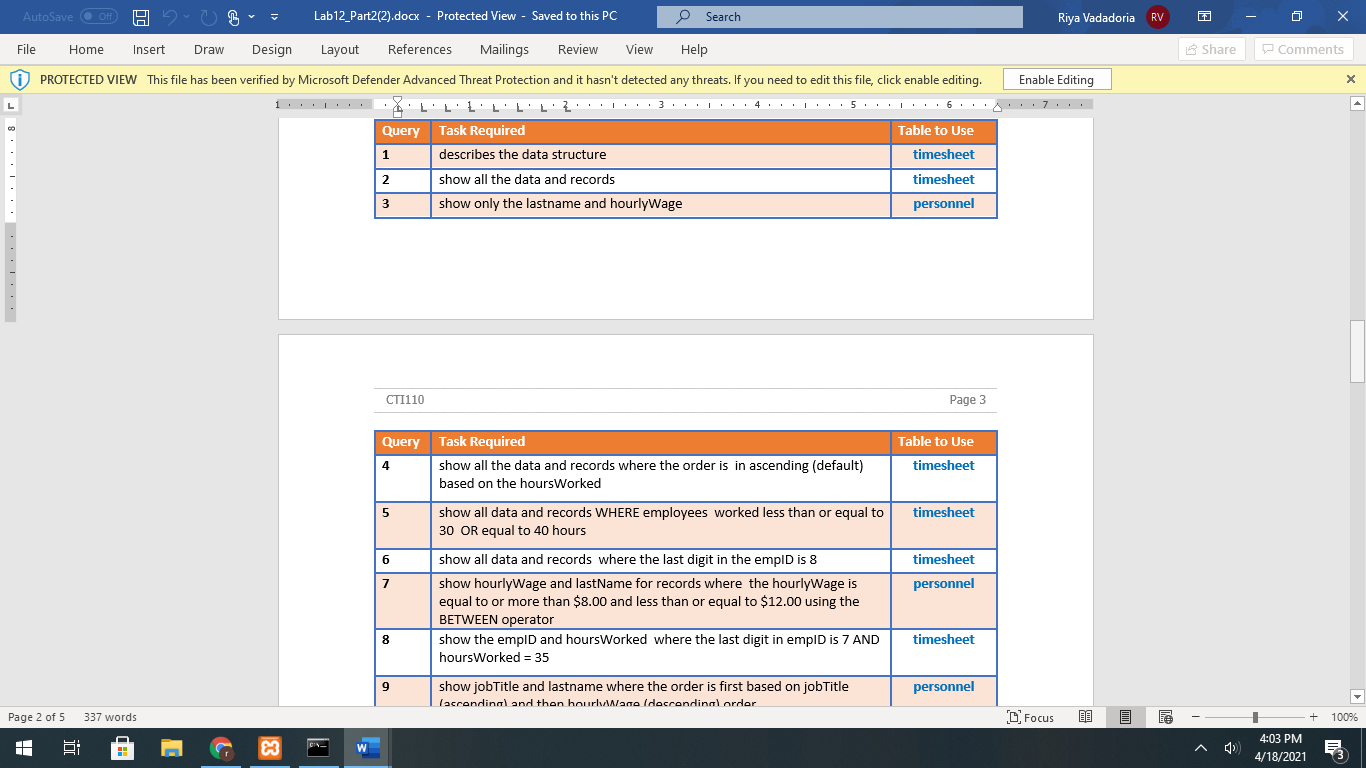Switch to Read Mode view
1366x768 pixels.
1085,717
